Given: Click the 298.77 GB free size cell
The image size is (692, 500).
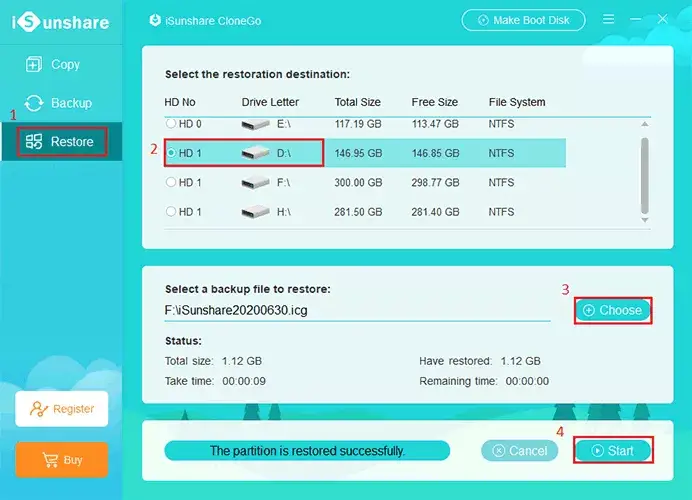Looking at the screenshot, I should click(435, 182).
